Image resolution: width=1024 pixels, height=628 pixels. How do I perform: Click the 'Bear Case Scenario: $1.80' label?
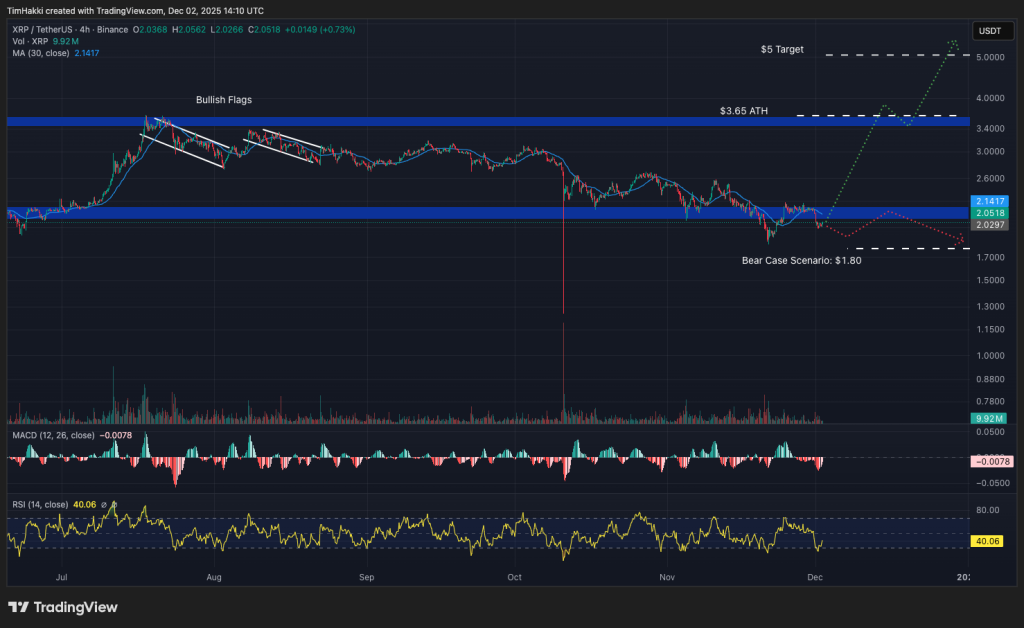[x=802, y=260]
